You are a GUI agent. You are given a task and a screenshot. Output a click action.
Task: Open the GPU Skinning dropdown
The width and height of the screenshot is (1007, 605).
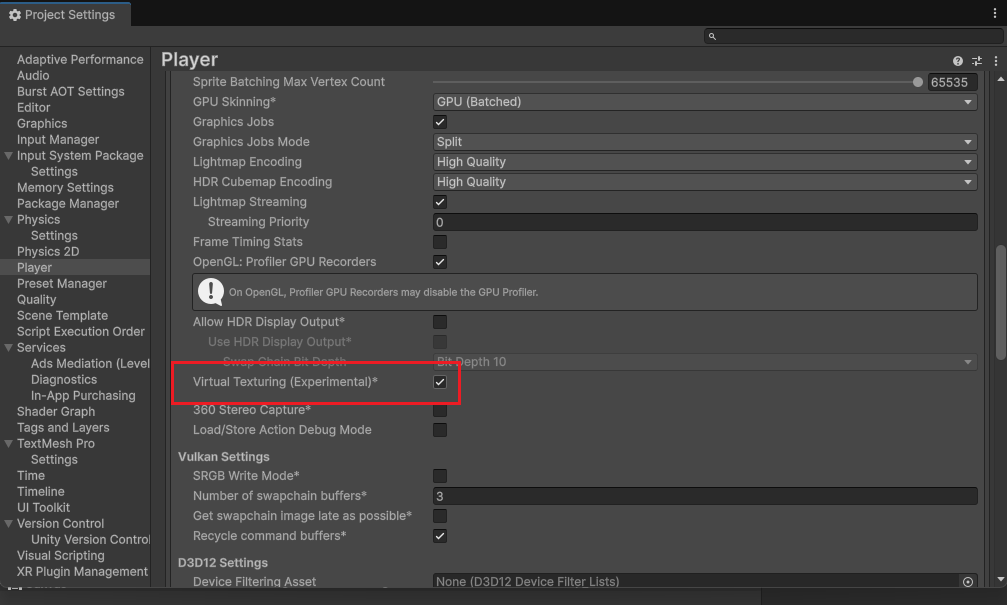click(x=705, y=102)
